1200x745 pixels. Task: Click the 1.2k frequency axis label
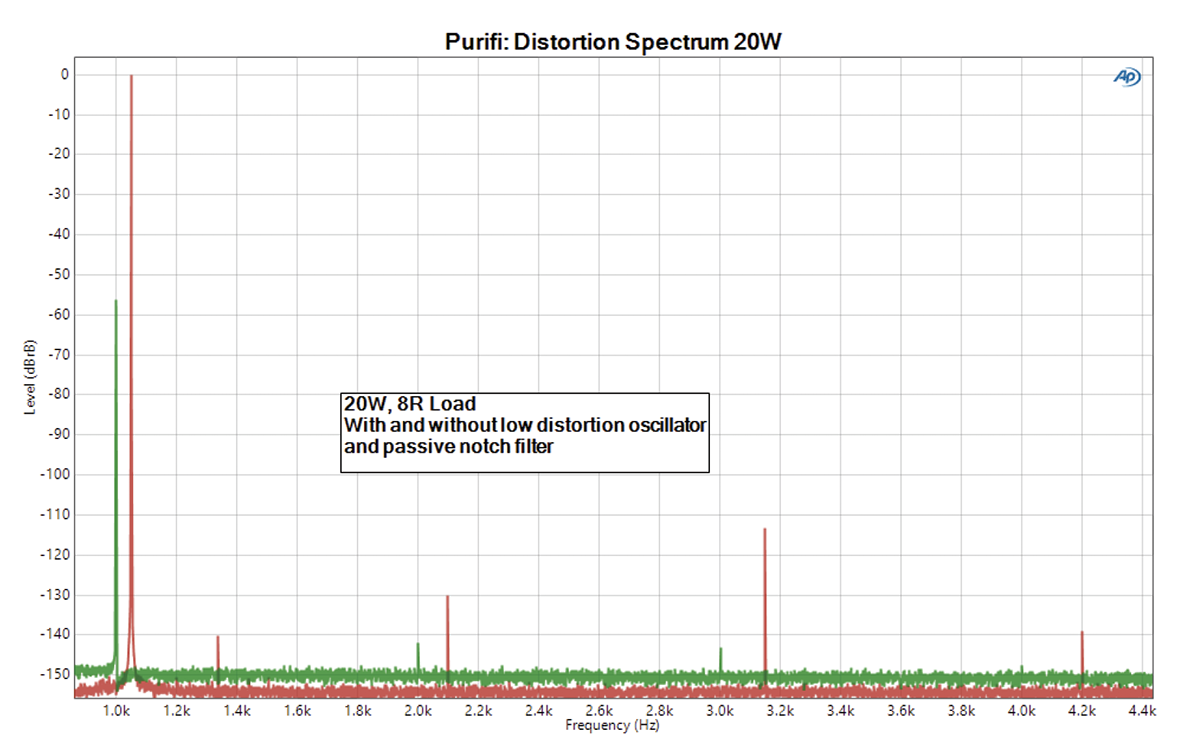177,711
